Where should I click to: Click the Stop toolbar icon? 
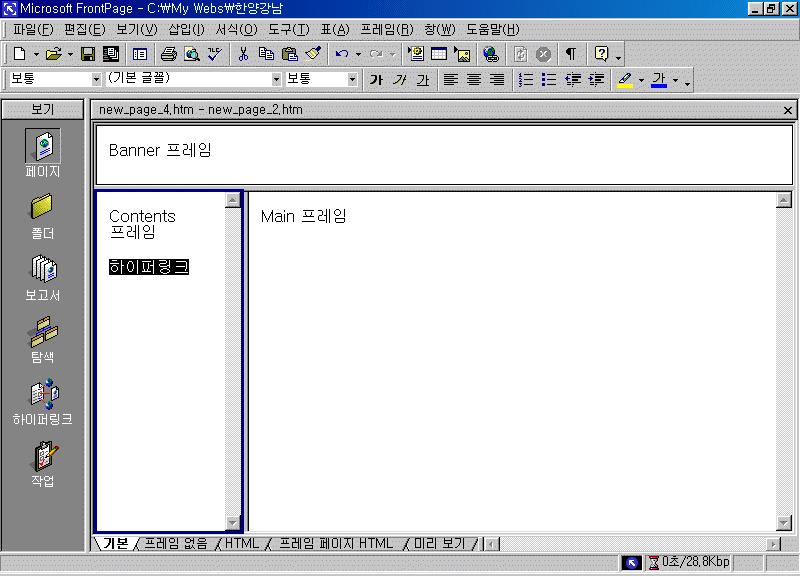click(543, 54)
